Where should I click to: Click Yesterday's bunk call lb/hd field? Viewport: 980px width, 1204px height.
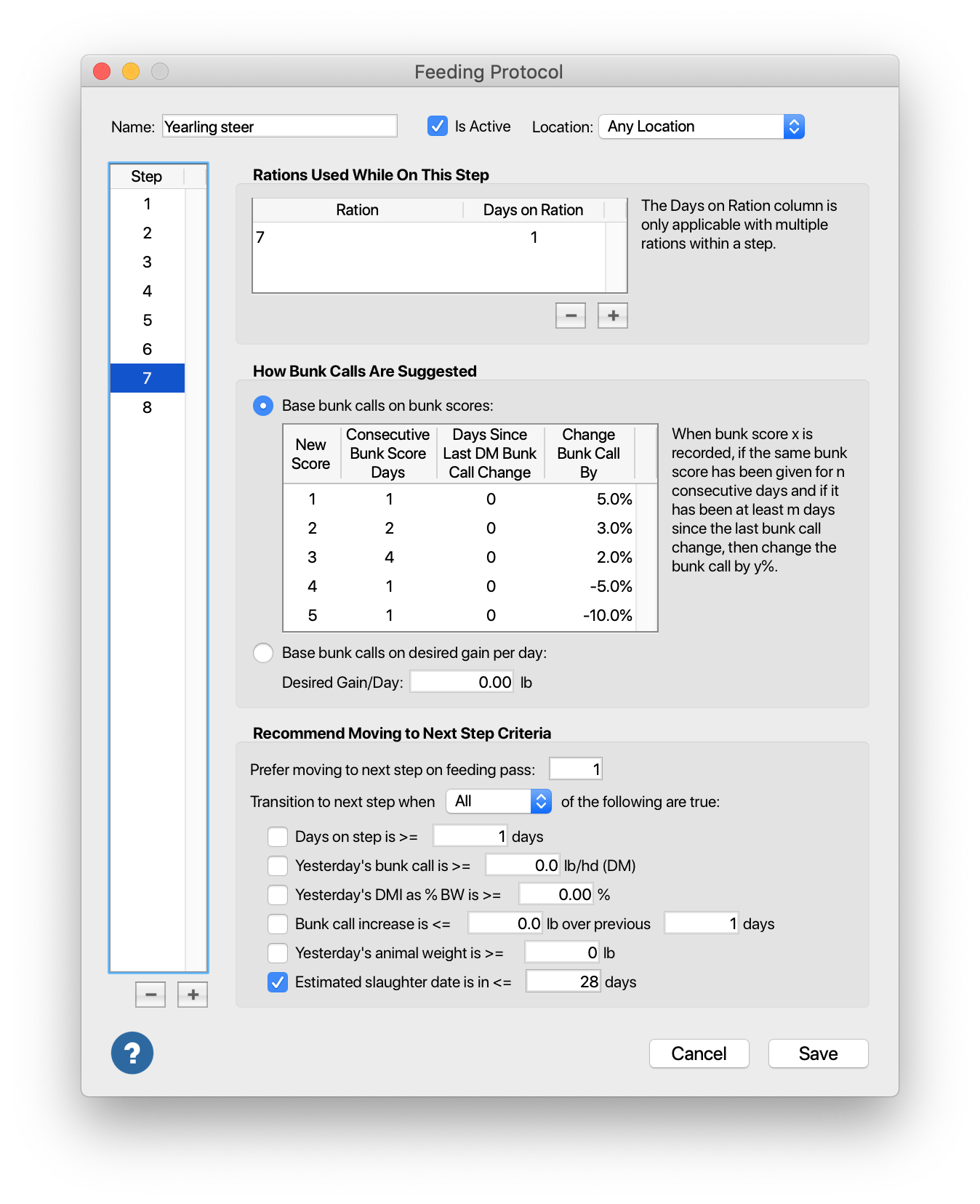[x=523, y=865]
